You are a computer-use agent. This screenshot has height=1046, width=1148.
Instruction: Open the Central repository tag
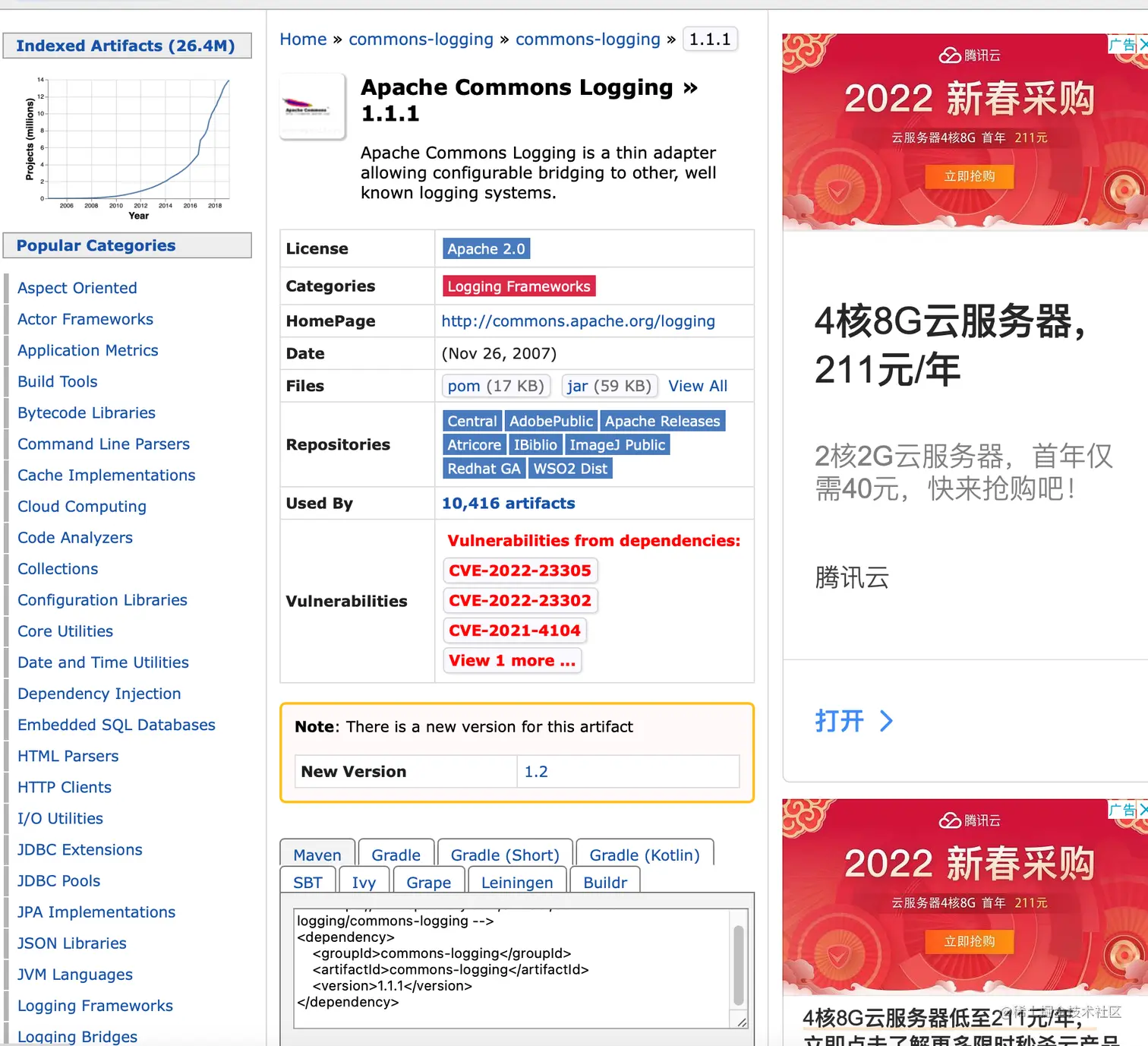click(471, 421)
